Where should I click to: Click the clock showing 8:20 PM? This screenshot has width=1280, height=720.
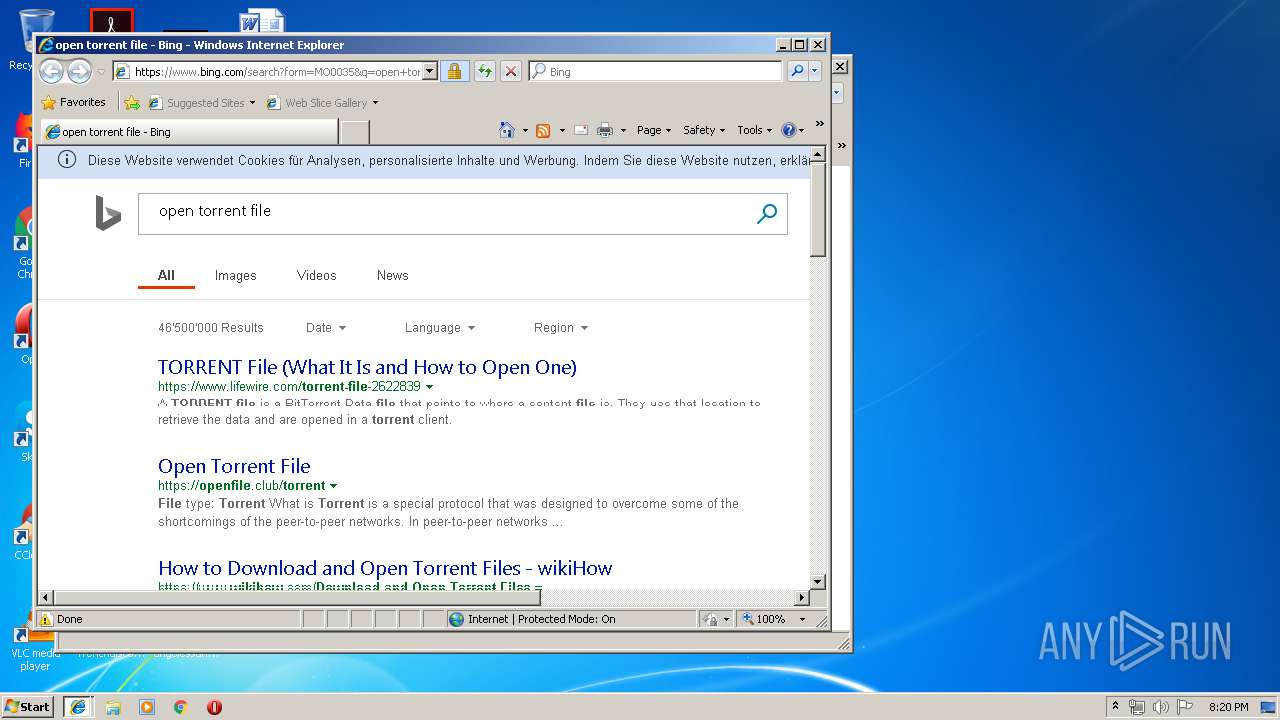[x=1228, y=707]
